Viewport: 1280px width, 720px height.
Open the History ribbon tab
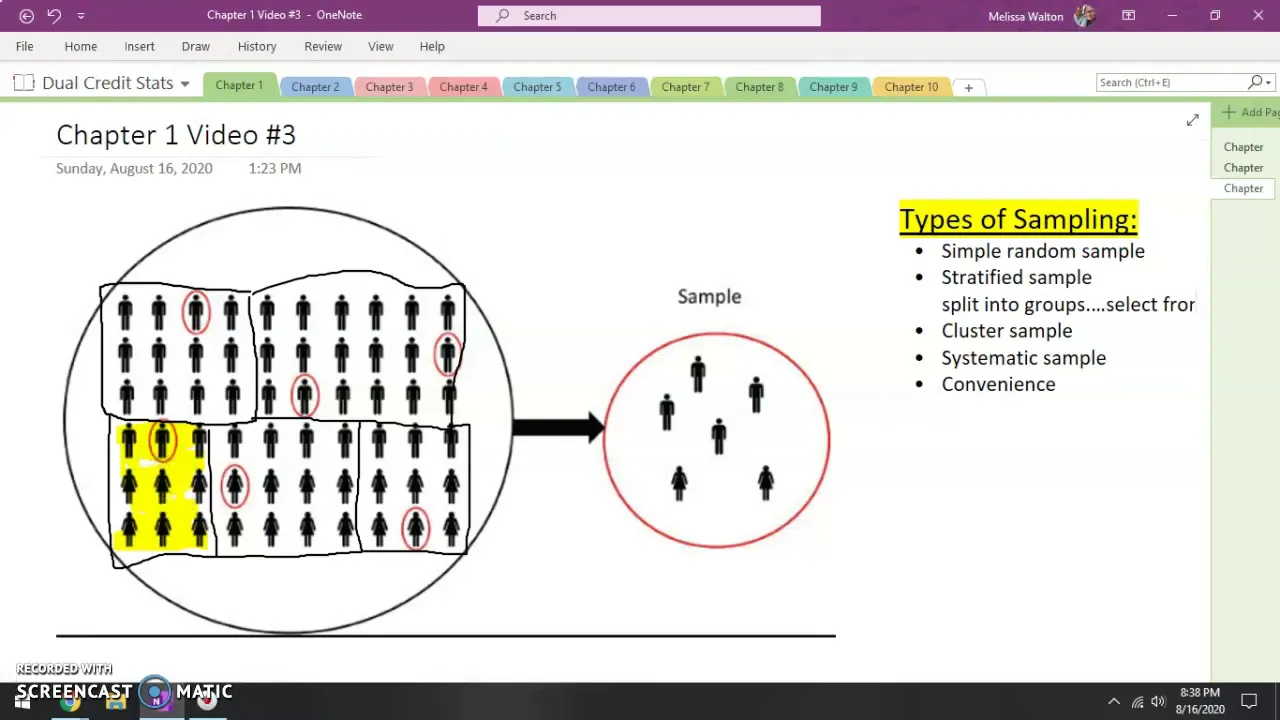257,46
